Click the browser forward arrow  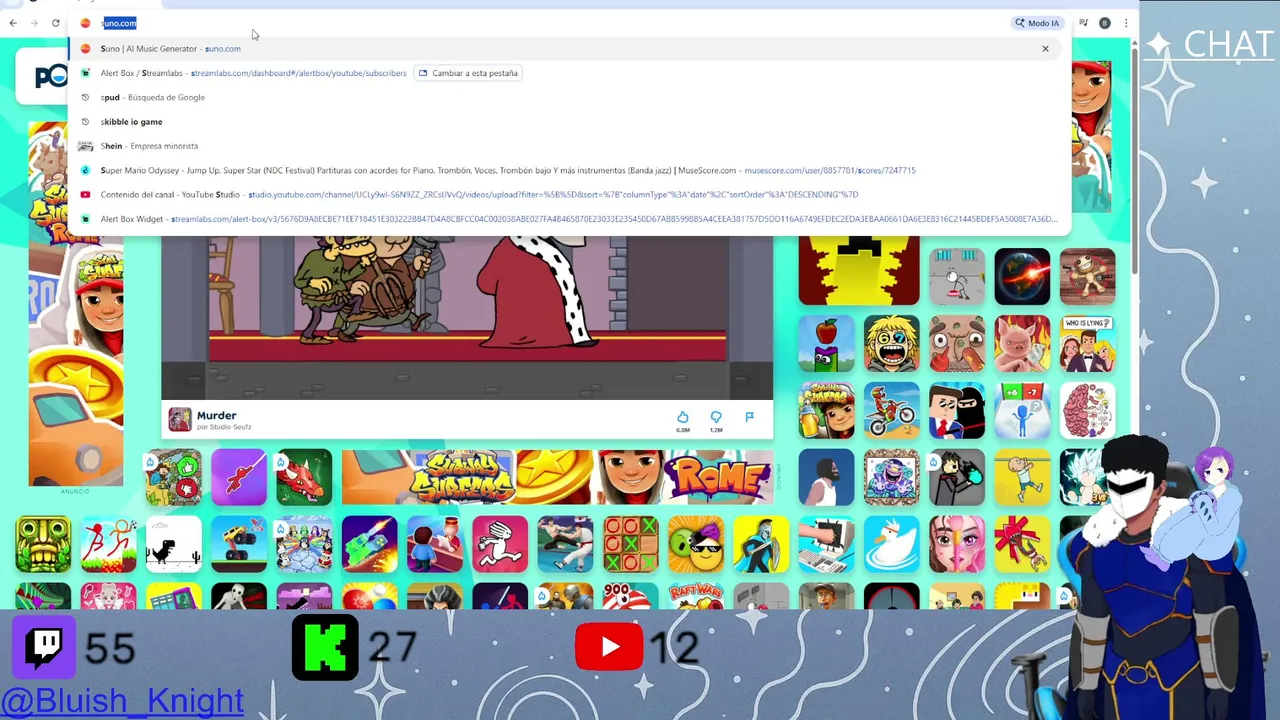tap(34, 23)
